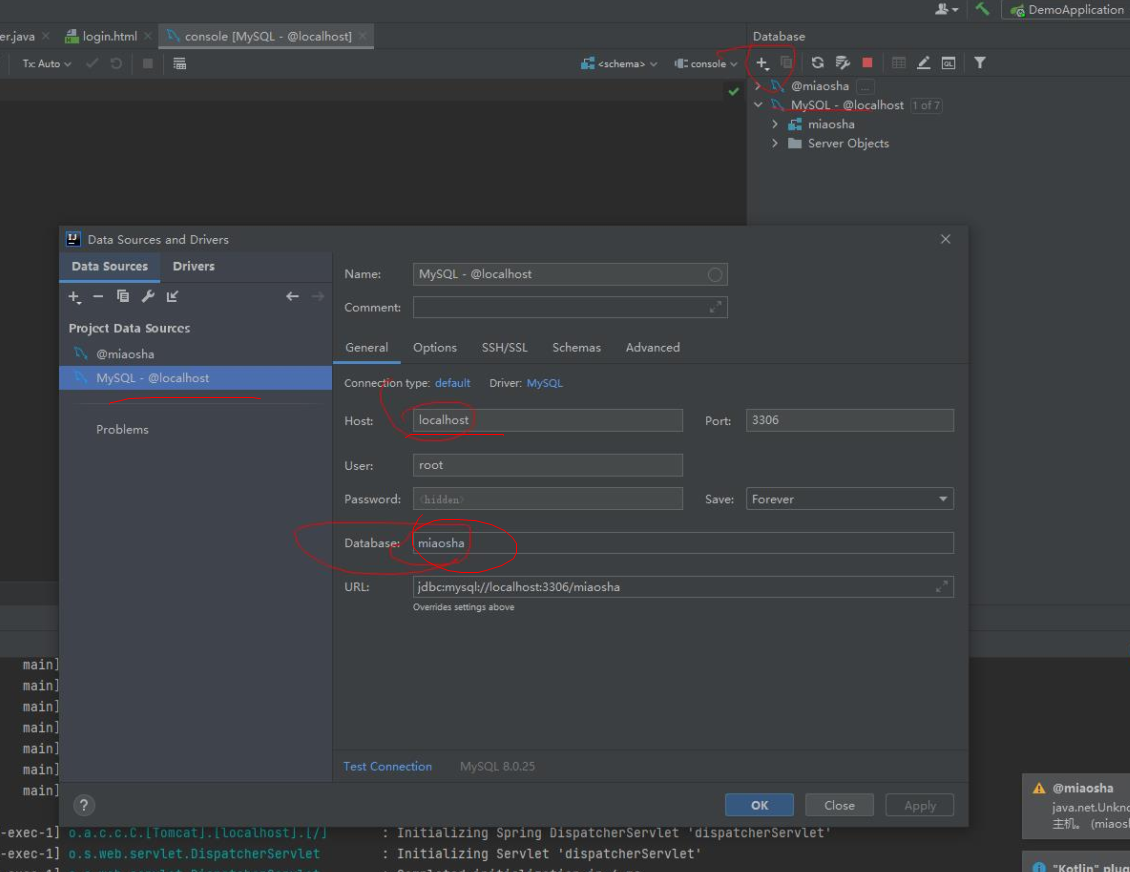Expand the @miaosha node in Database tree
Screen dimensions: 1130x872
click(x=757, y=86)
